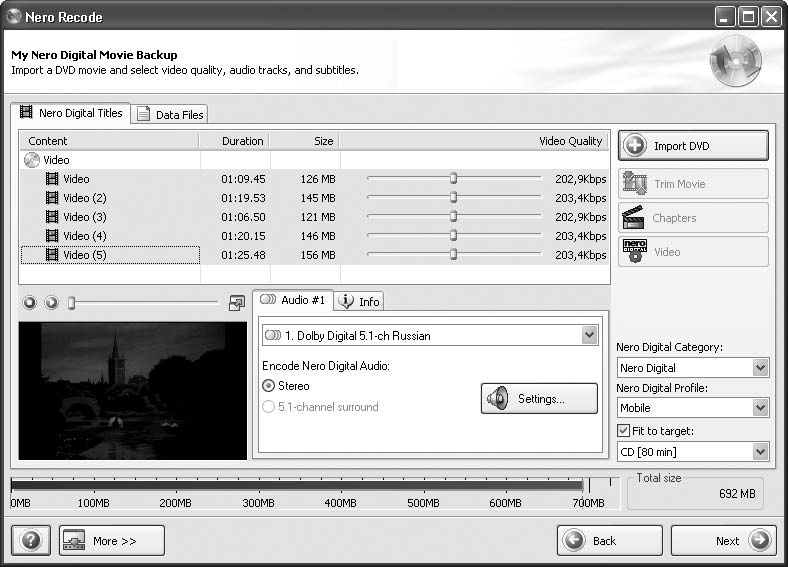
Task: Adjust the Video (2) quality slider
Action: click(x=453, y=198)
